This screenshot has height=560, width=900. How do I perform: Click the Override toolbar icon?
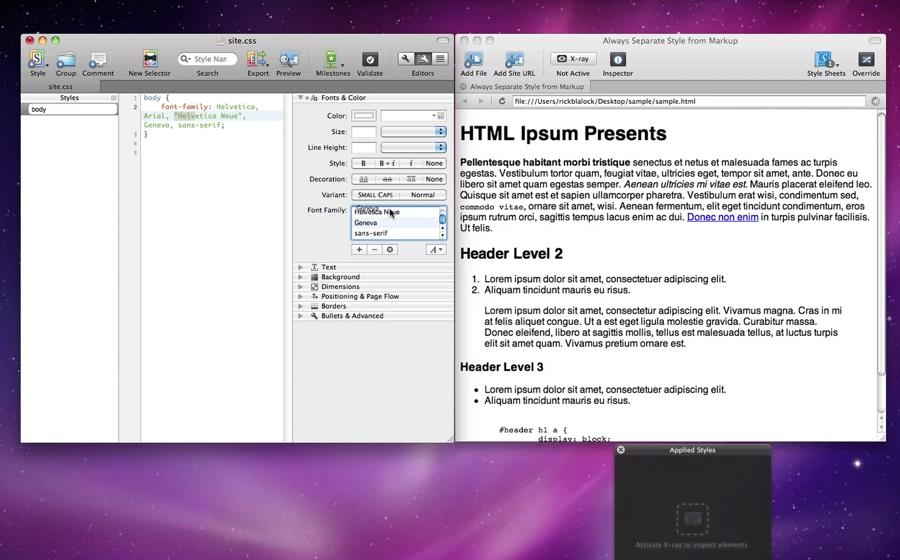[866, 60]
